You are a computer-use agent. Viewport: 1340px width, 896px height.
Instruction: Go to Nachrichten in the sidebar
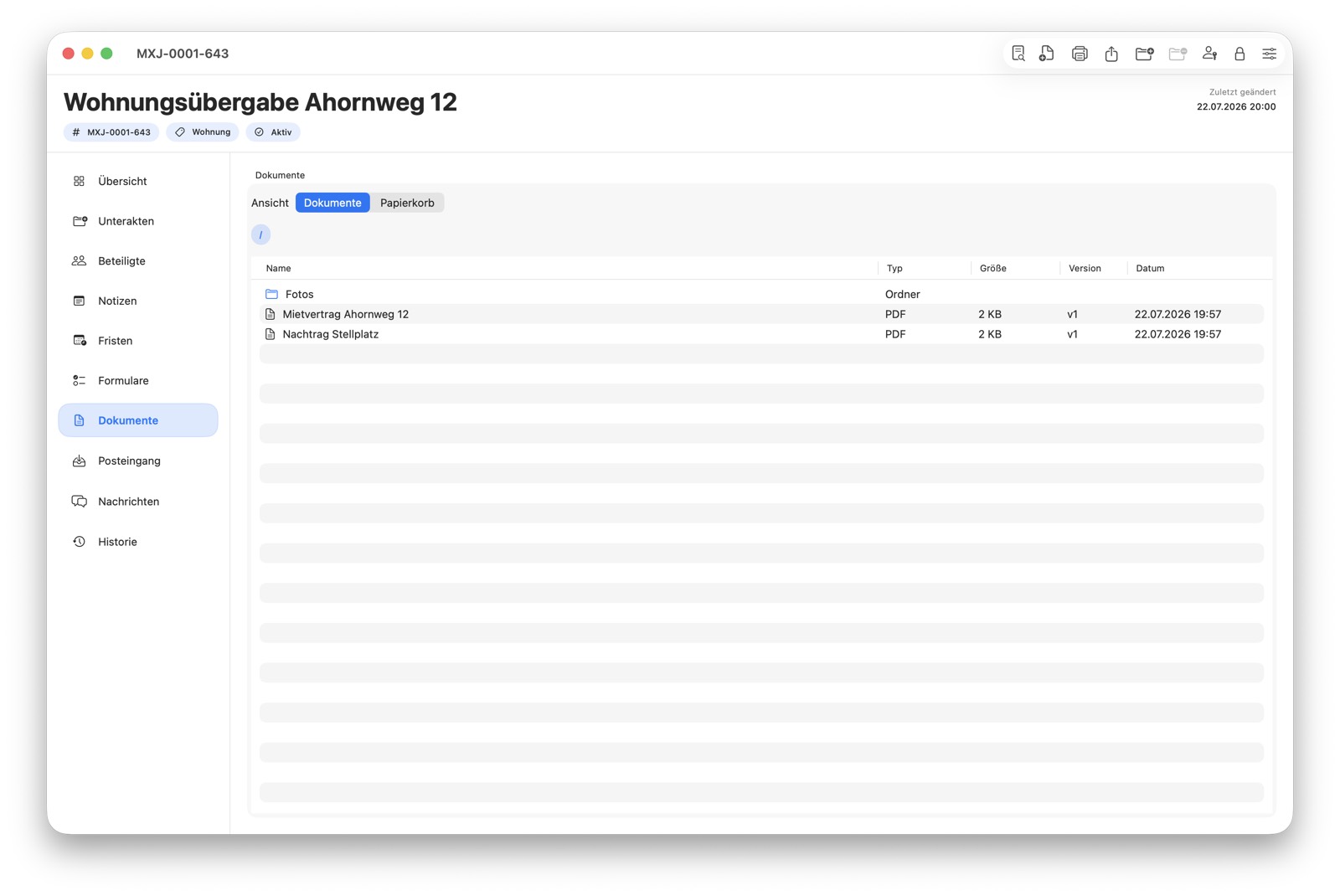point(138,502)
